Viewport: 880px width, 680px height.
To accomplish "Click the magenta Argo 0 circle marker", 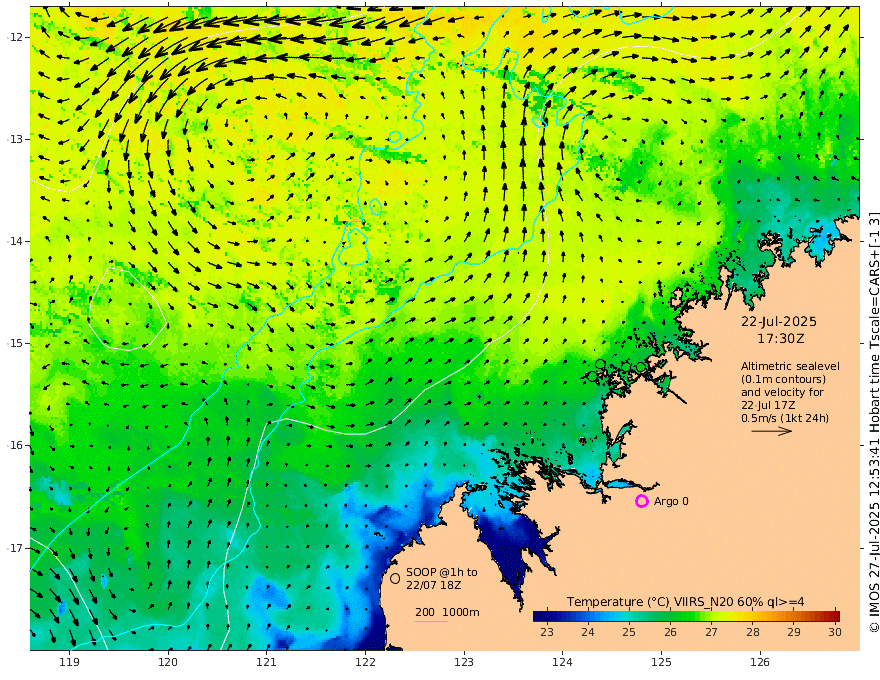I will pos(641,501).
